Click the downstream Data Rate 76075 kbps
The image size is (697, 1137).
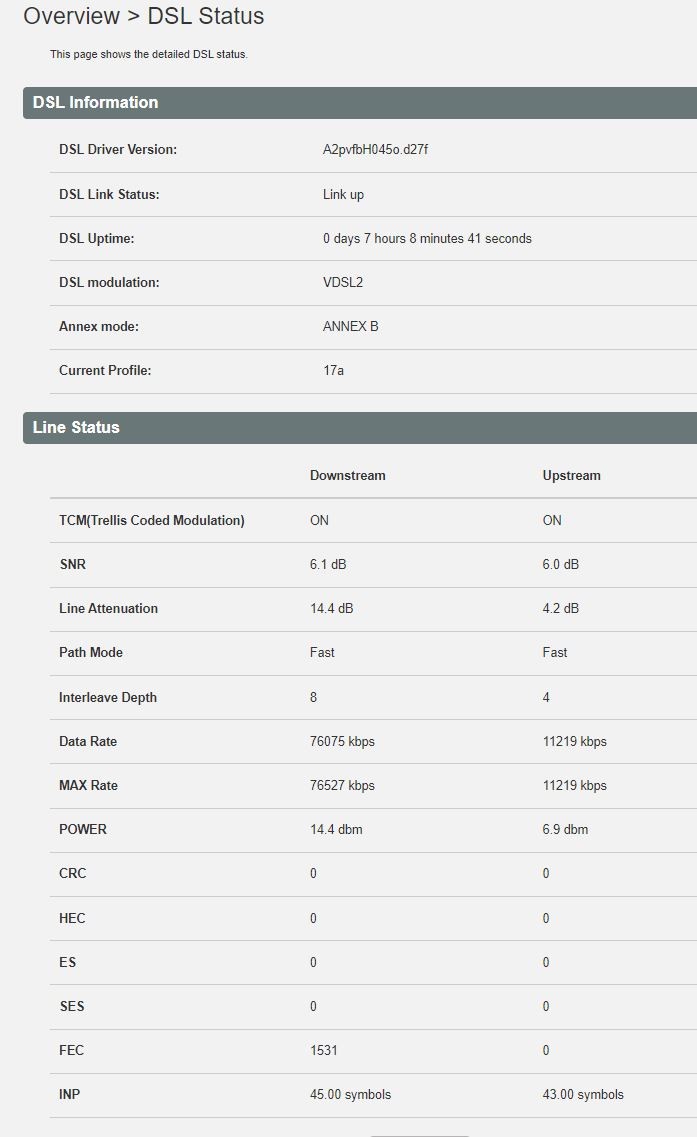click(342, 741)
